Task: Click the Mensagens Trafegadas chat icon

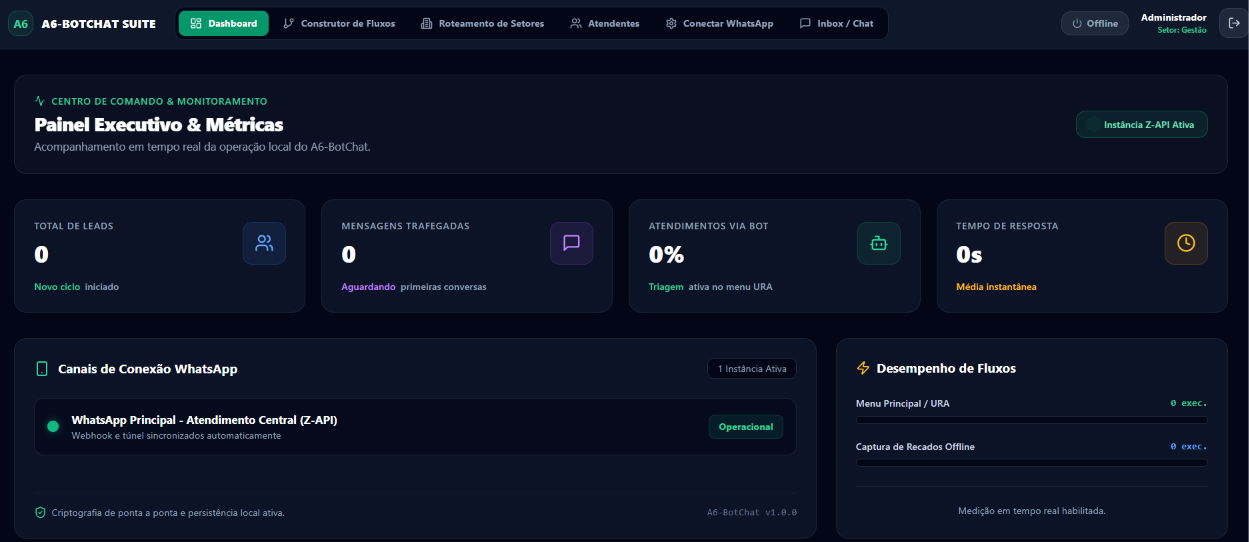Action: click(572, 243)
